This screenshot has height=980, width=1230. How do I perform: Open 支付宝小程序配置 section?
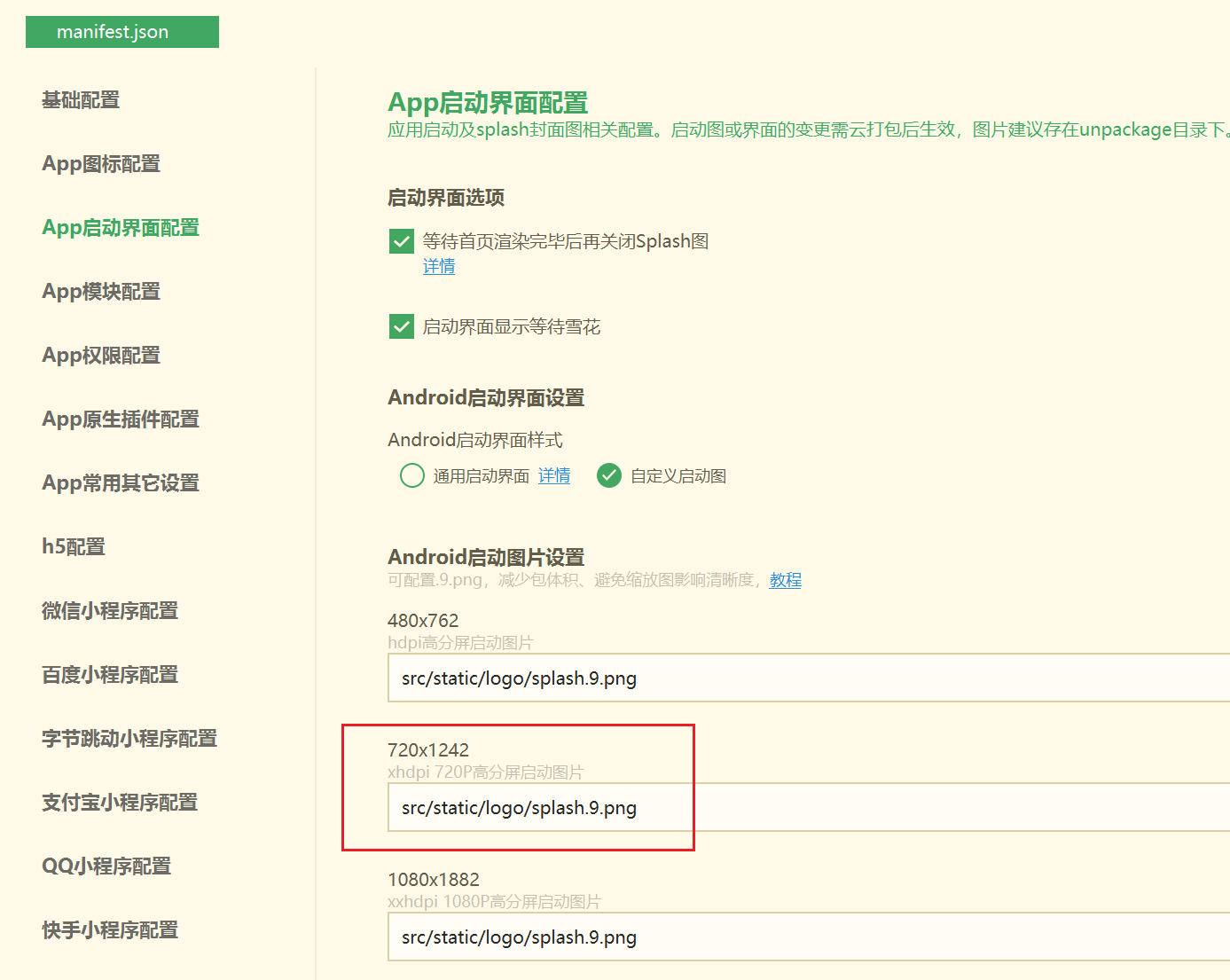click(119, 802)
